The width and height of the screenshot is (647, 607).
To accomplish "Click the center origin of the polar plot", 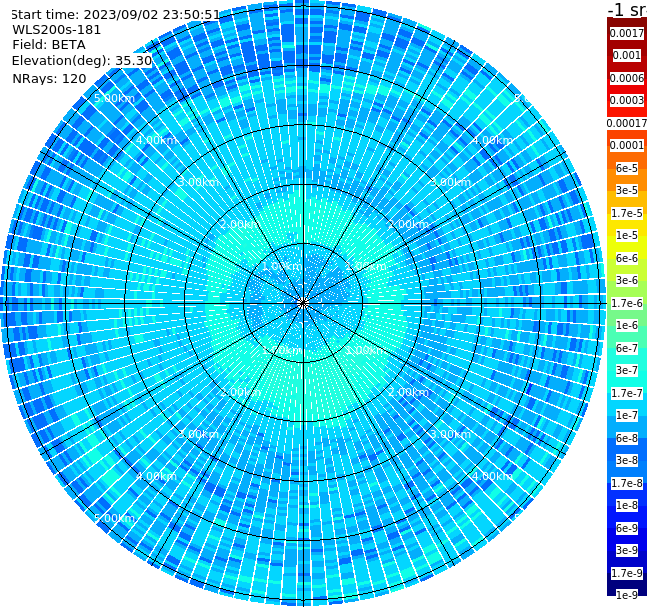I will pos(303,303).
